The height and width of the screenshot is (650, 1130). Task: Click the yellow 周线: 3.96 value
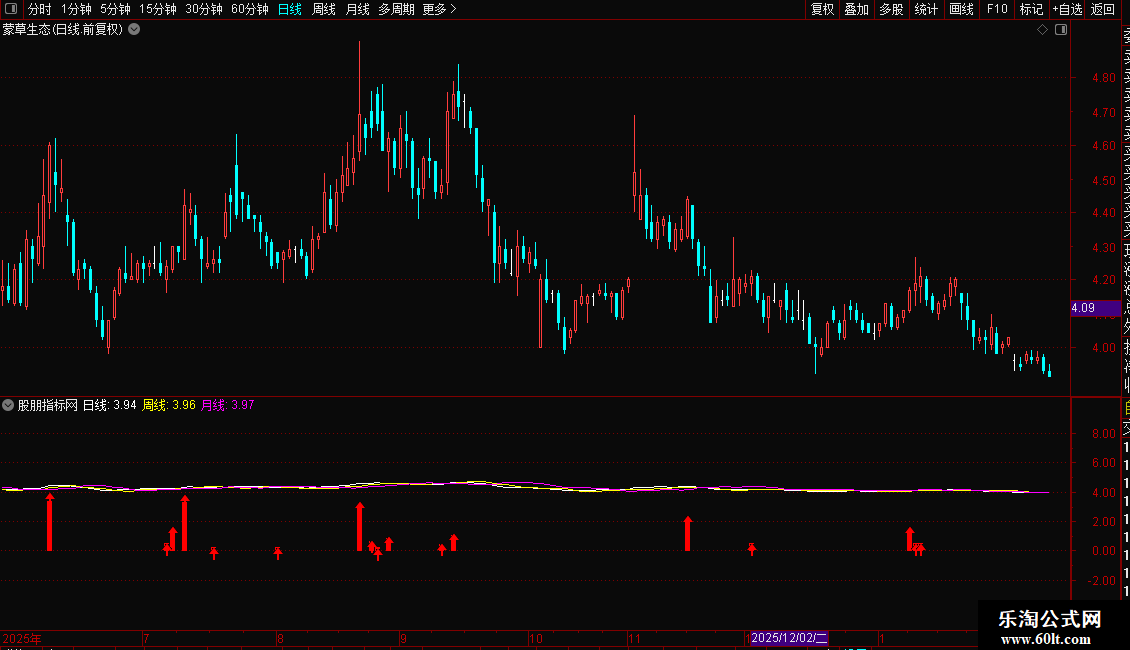(x=169, y=405)
